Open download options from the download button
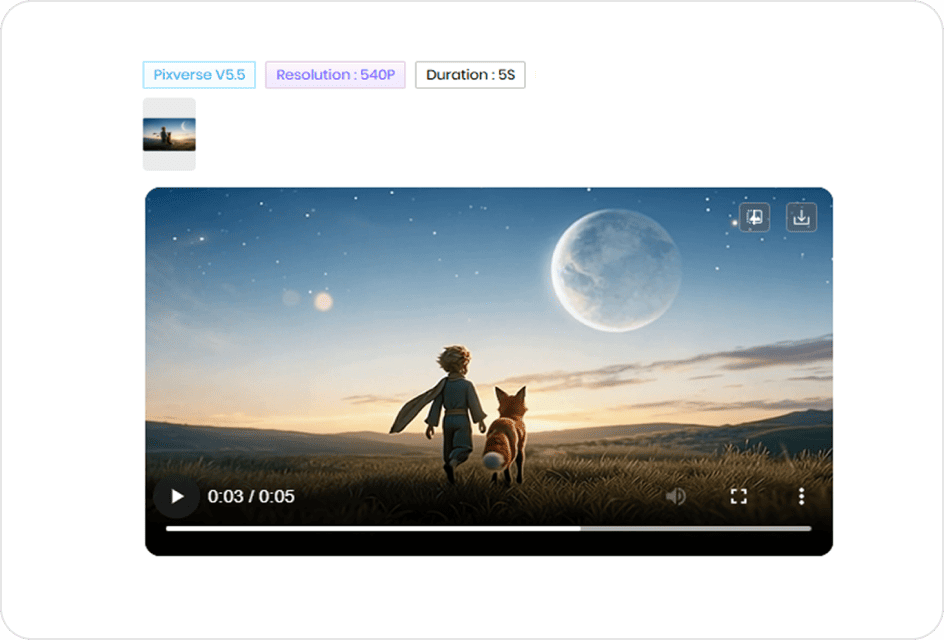 click(x=801, y=217)
